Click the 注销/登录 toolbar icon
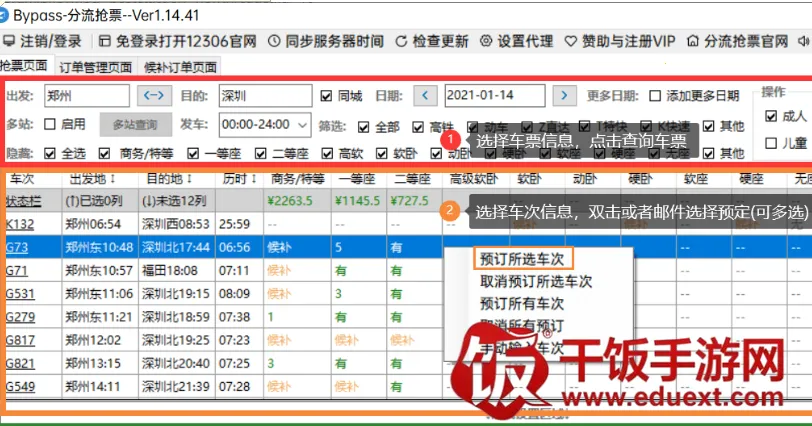The height and width of the screenshot is (426, 812). coord(10,42)
